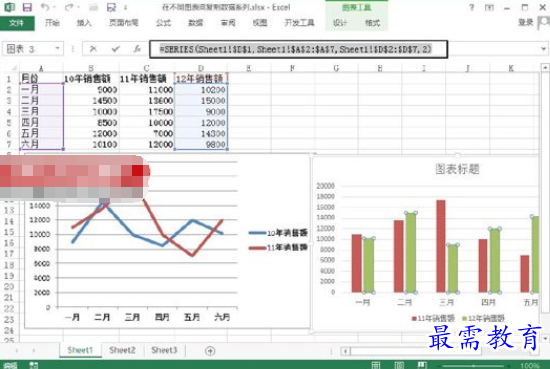
Task: Click inside the SERIES formula bar
Action: [x=299, y=49]
